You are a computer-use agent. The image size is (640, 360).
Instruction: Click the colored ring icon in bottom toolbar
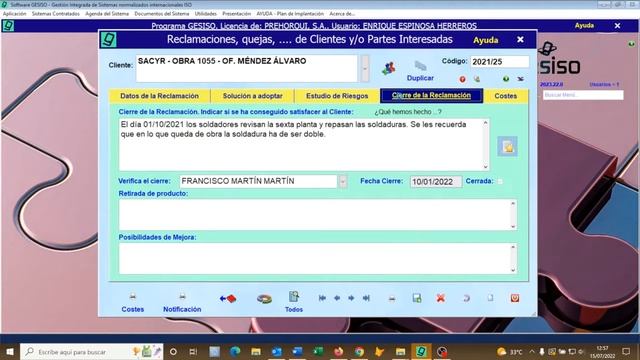(264, 299)
